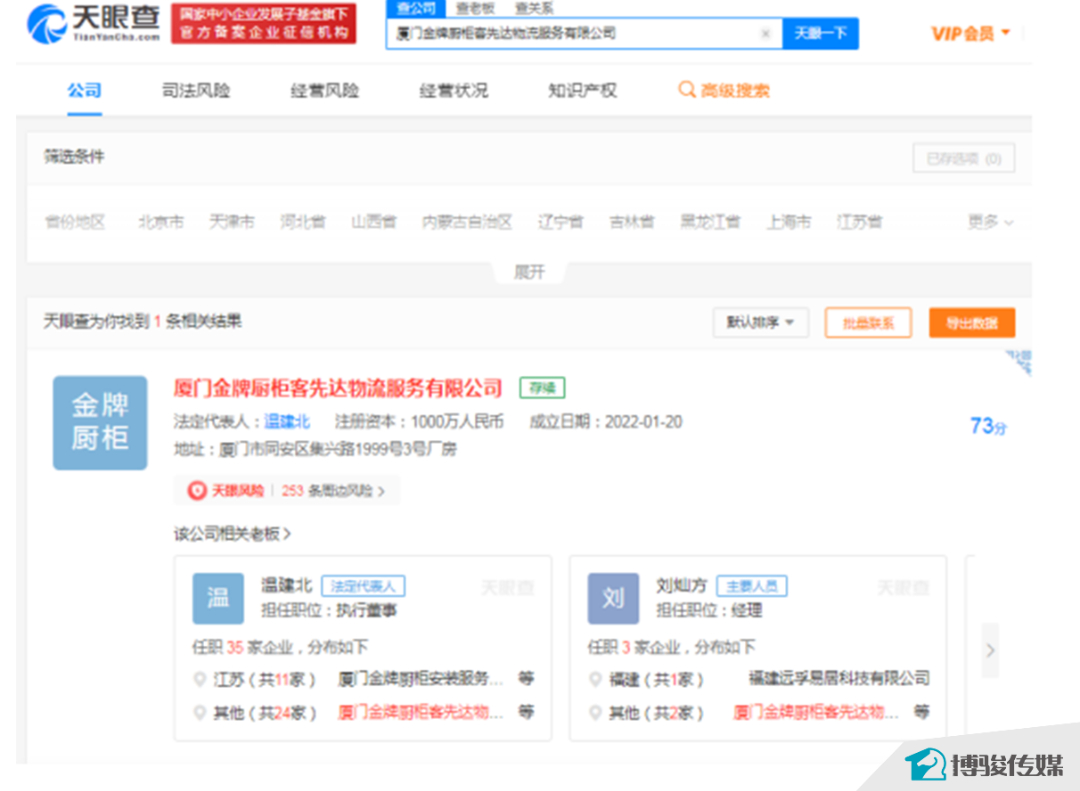The height and width of the screenshot is (791, 1080).
Task: Click 任职 35 家企业 text
Action: click(x=280, y=647)
